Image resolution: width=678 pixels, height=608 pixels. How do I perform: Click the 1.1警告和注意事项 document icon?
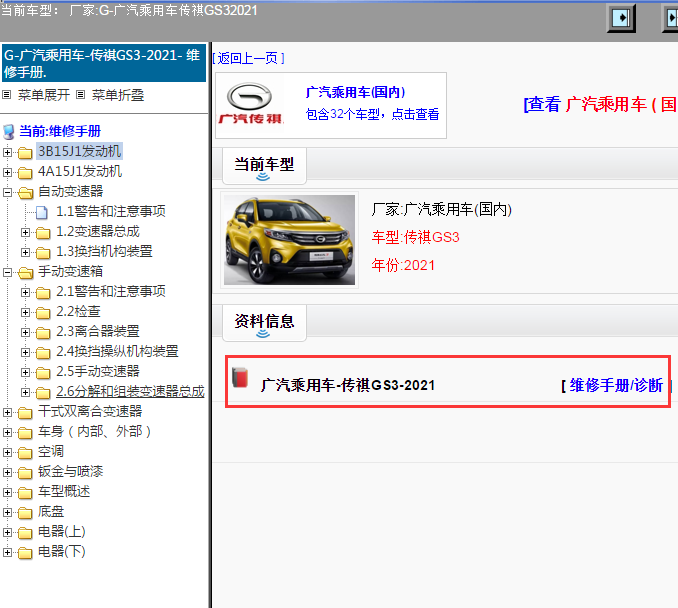pos(42,212)
